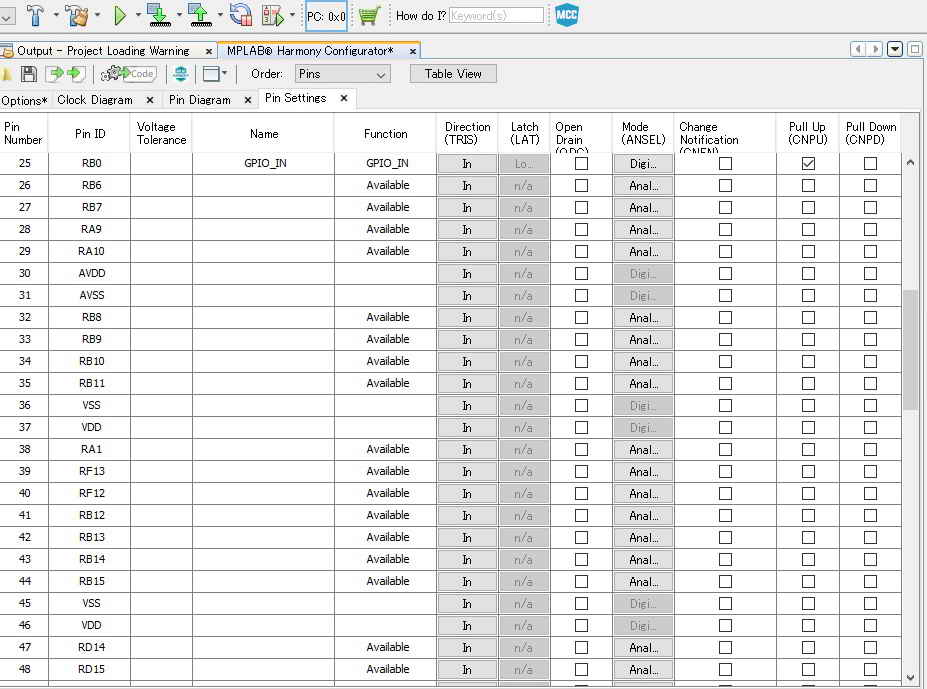This screenshot has width=927, height=689.
Task: Open the Read Device Memory dropdown arrow
Action: 220,15
